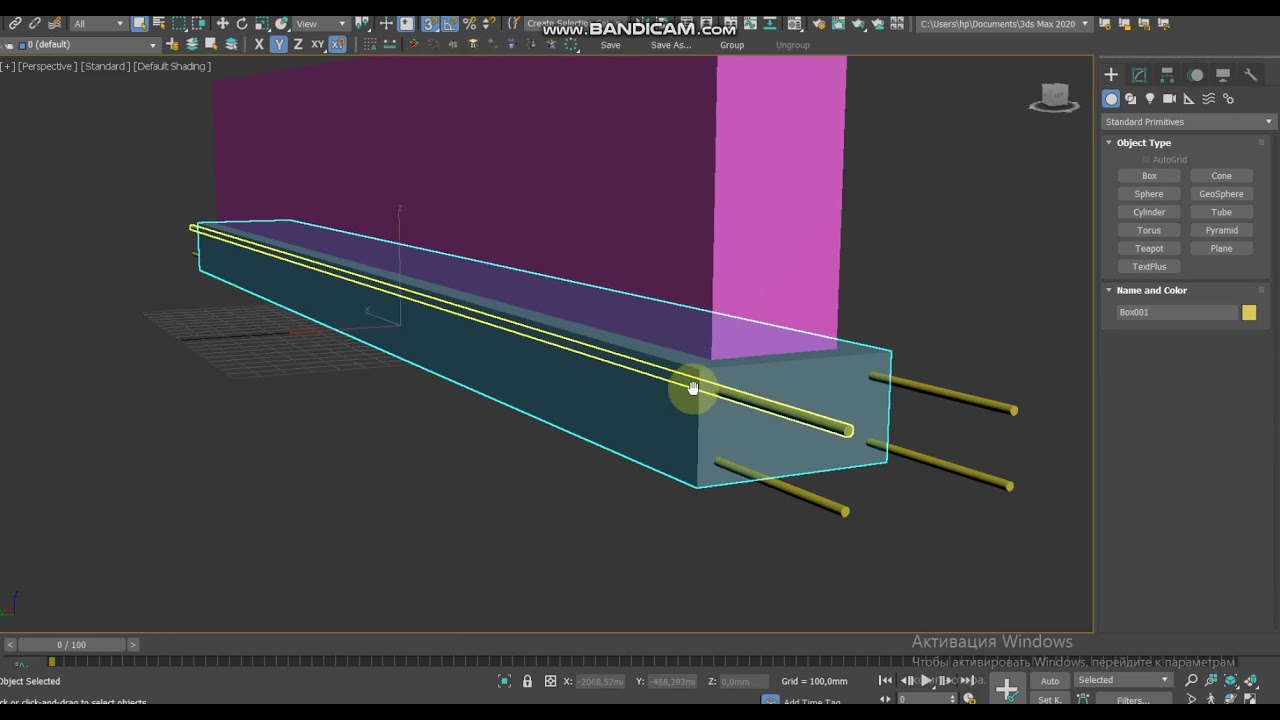Open the Perspective viewport label menu

click(47, 66)
